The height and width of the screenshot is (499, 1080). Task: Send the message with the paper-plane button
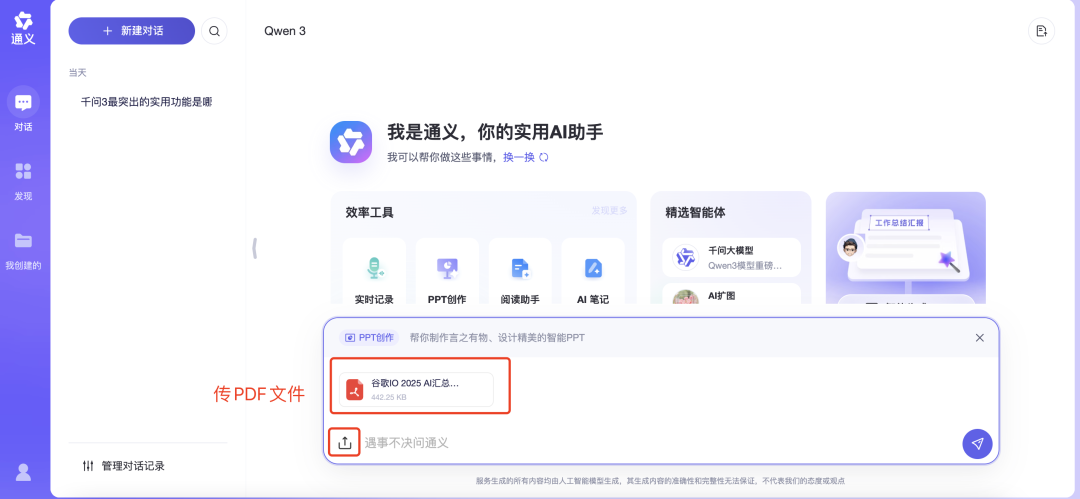pyautogui.click(x=977, y=444)
